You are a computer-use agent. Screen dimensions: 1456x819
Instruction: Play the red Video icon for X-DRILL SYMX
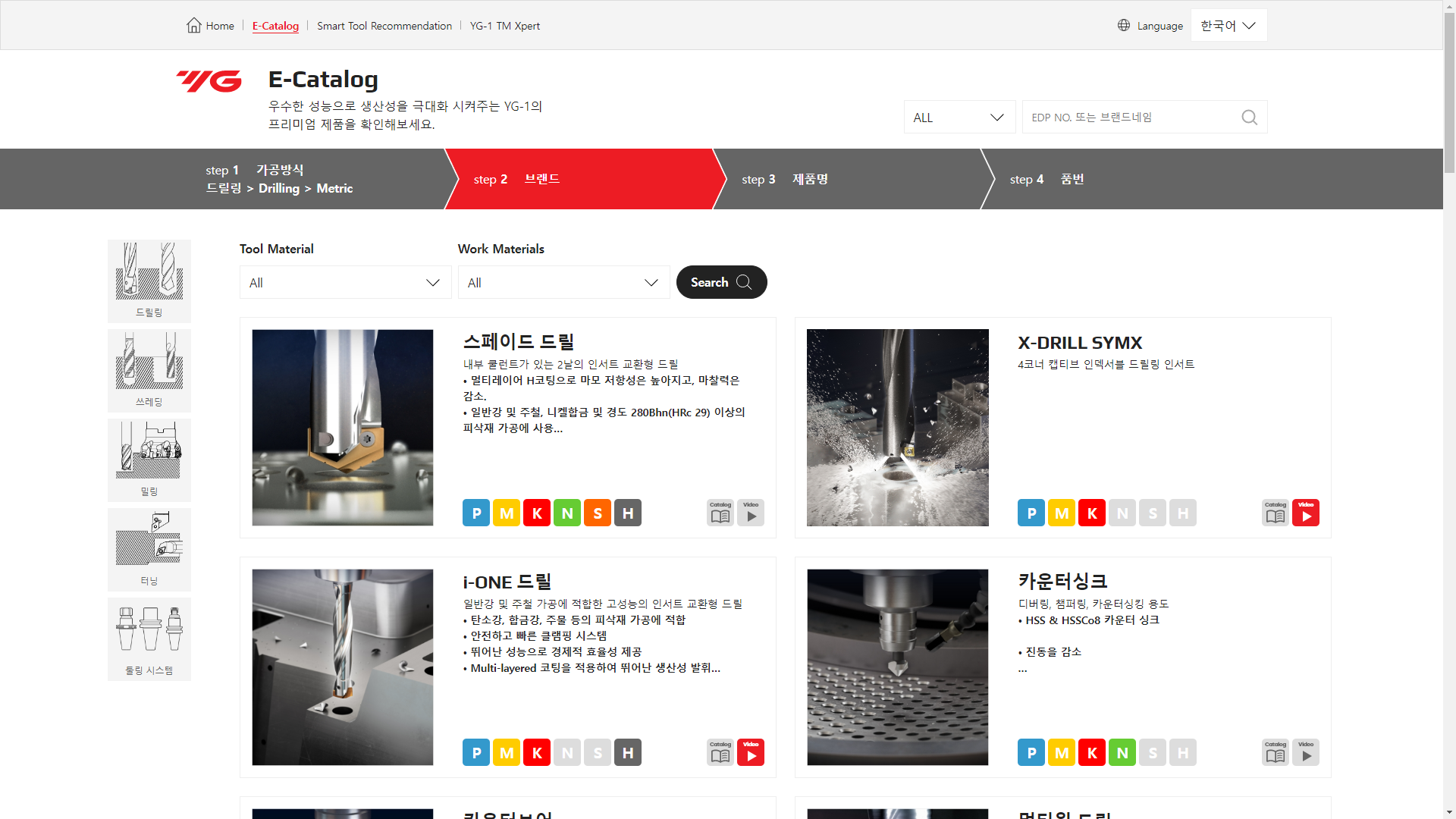pyautogui.click(x=1306, y=513)
